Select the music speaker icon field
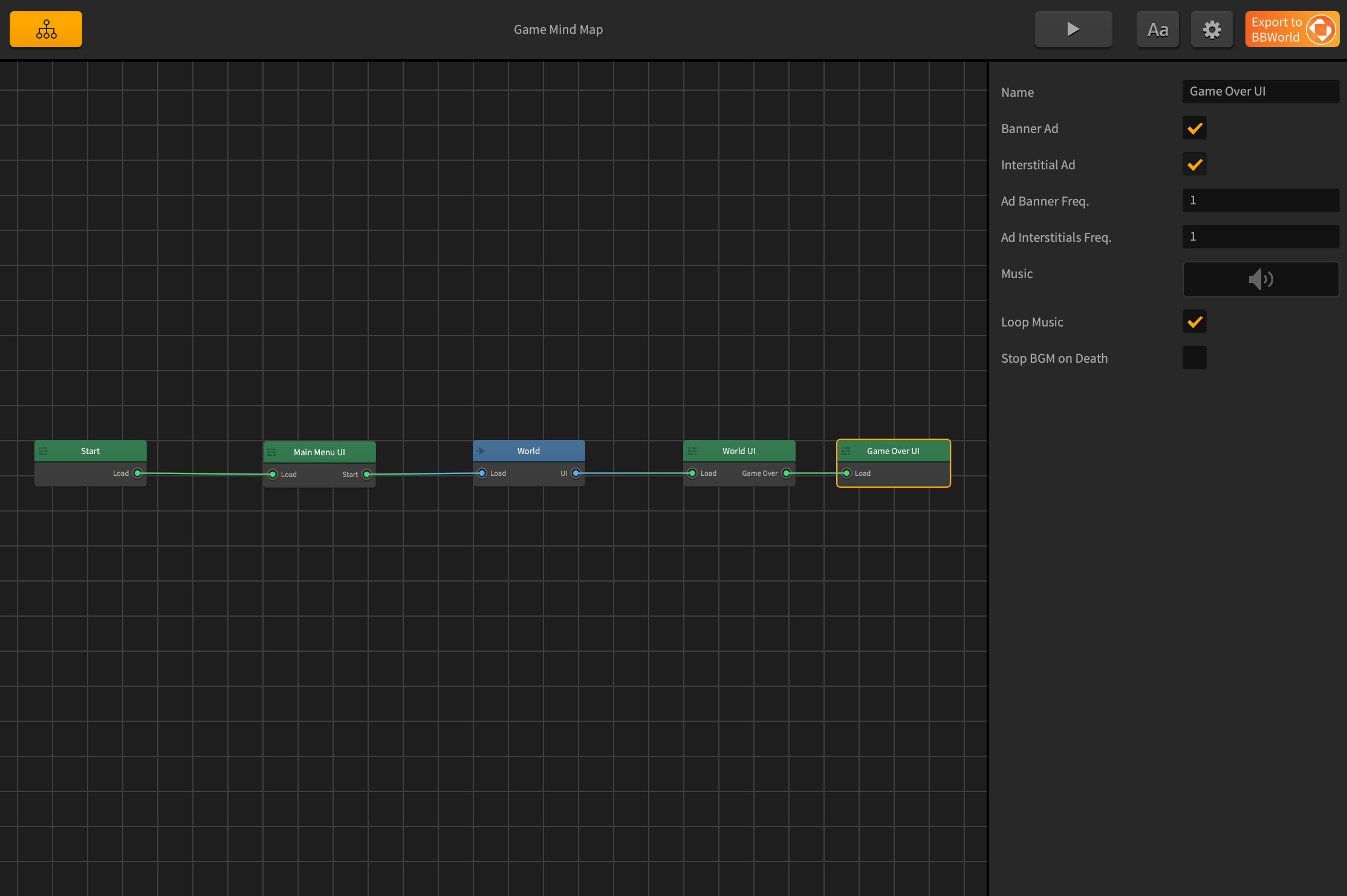This screenshot has width=1347, height=896. pyautogui.click(x=1261, y=279)
